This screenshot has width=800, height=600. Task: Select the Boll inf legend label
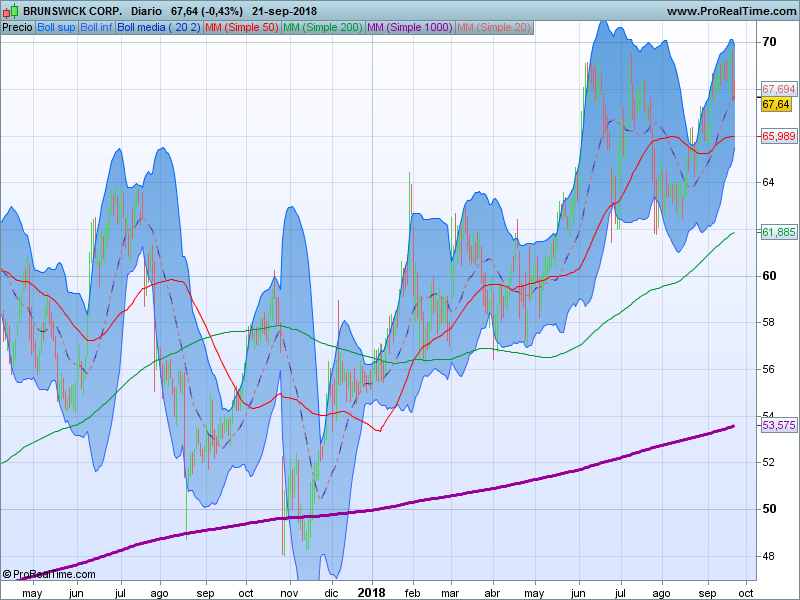[96, 28]
